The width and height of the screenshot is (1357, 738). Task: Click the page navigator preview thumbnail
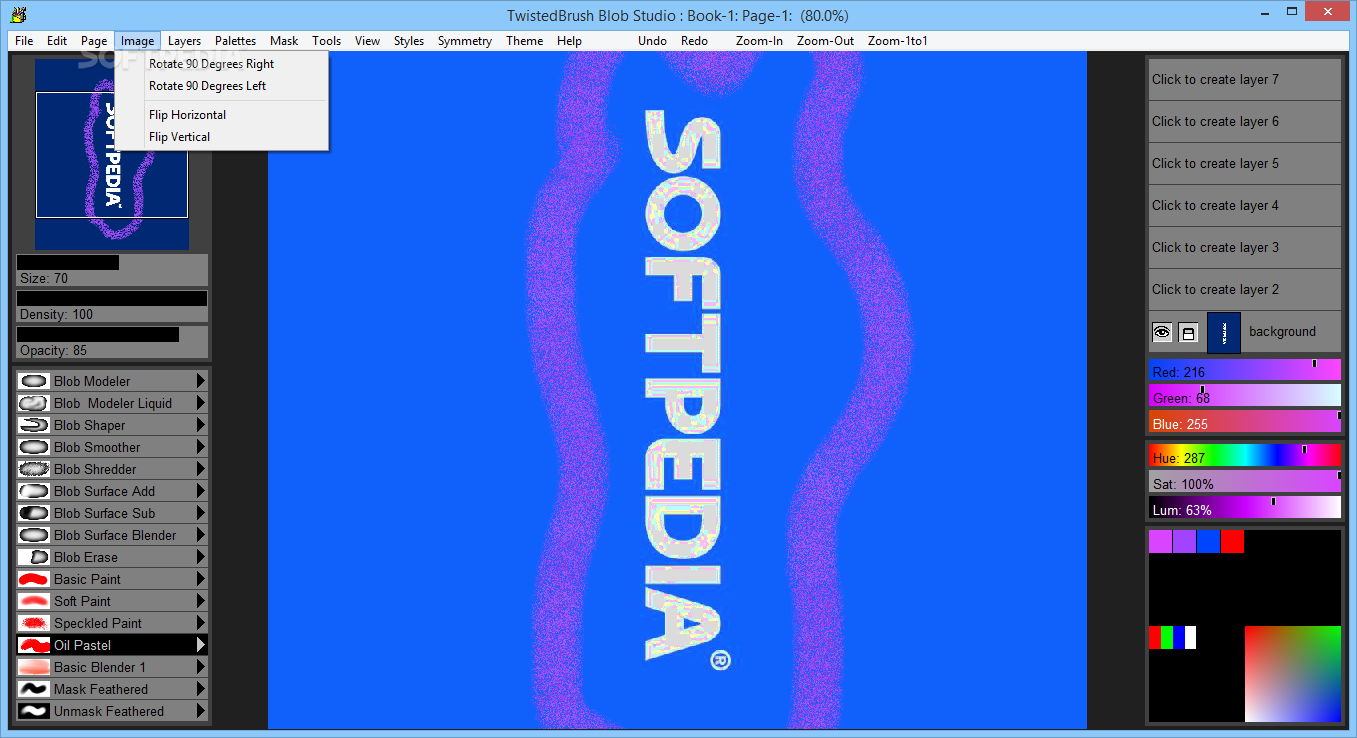coord(112,154)
